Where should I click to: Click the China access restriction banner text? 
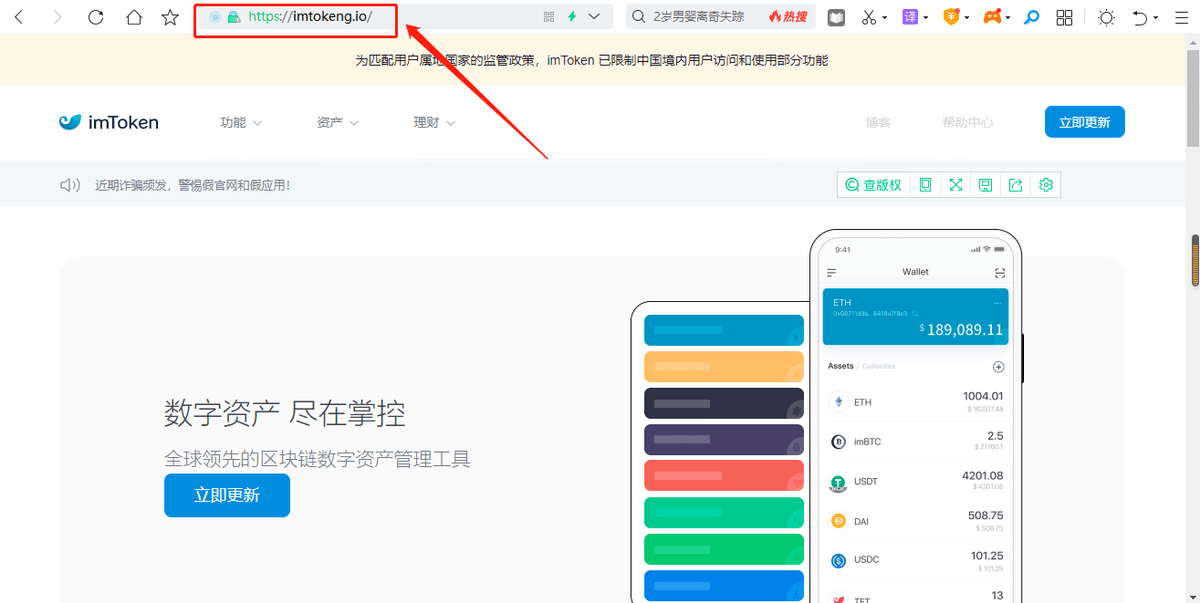(592, 60)
